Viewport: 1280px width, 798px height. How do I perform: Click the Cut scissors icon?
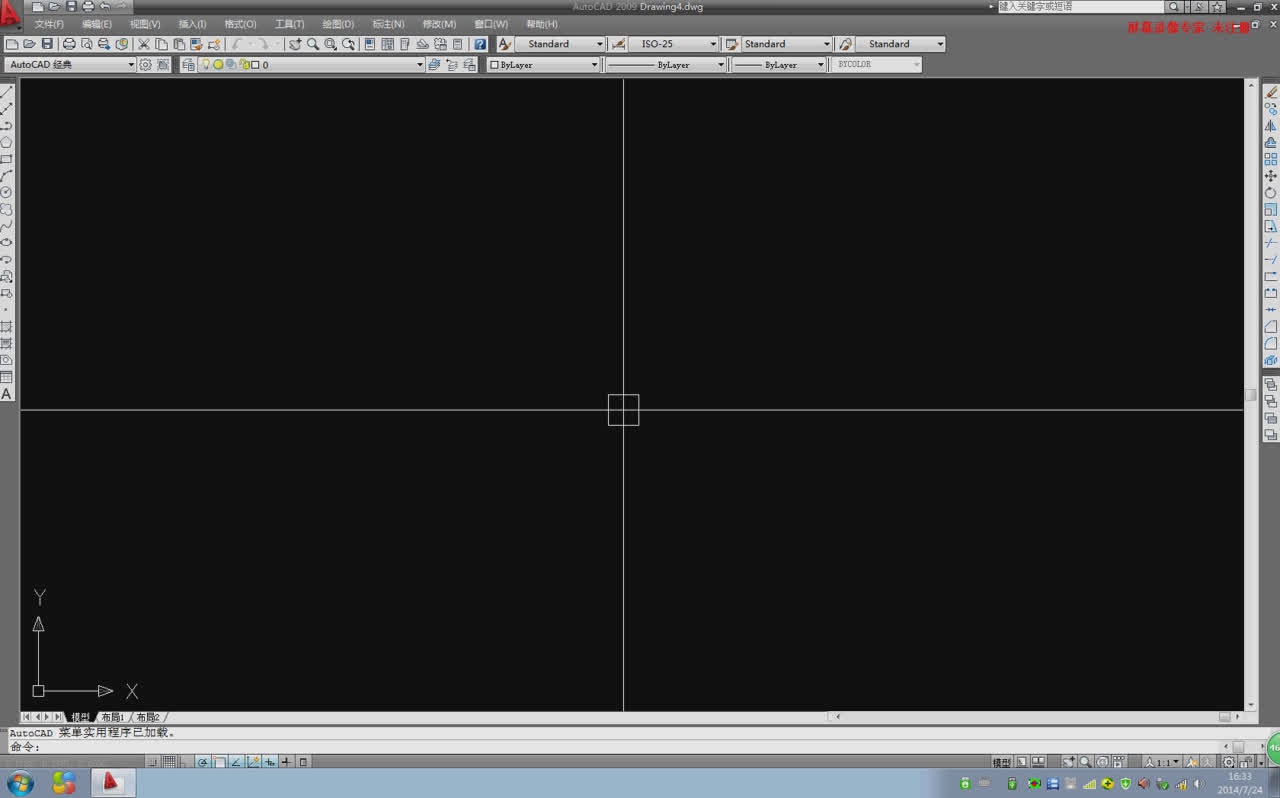pos(145,44)
